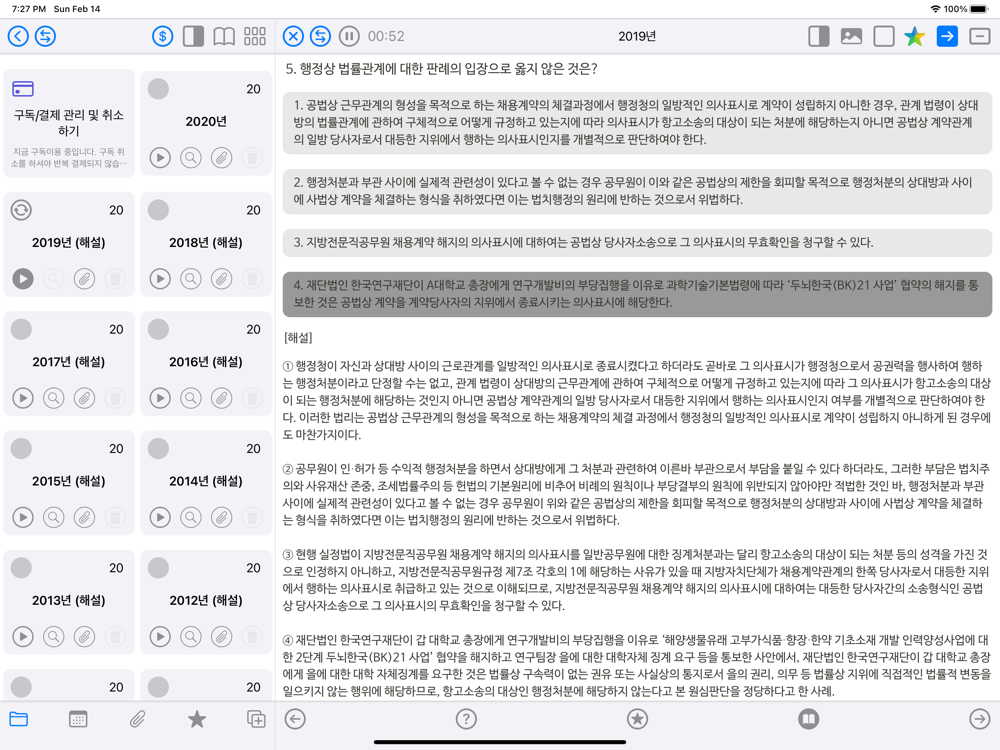Open the star favorites tab in bottom bar

(196, 719)
